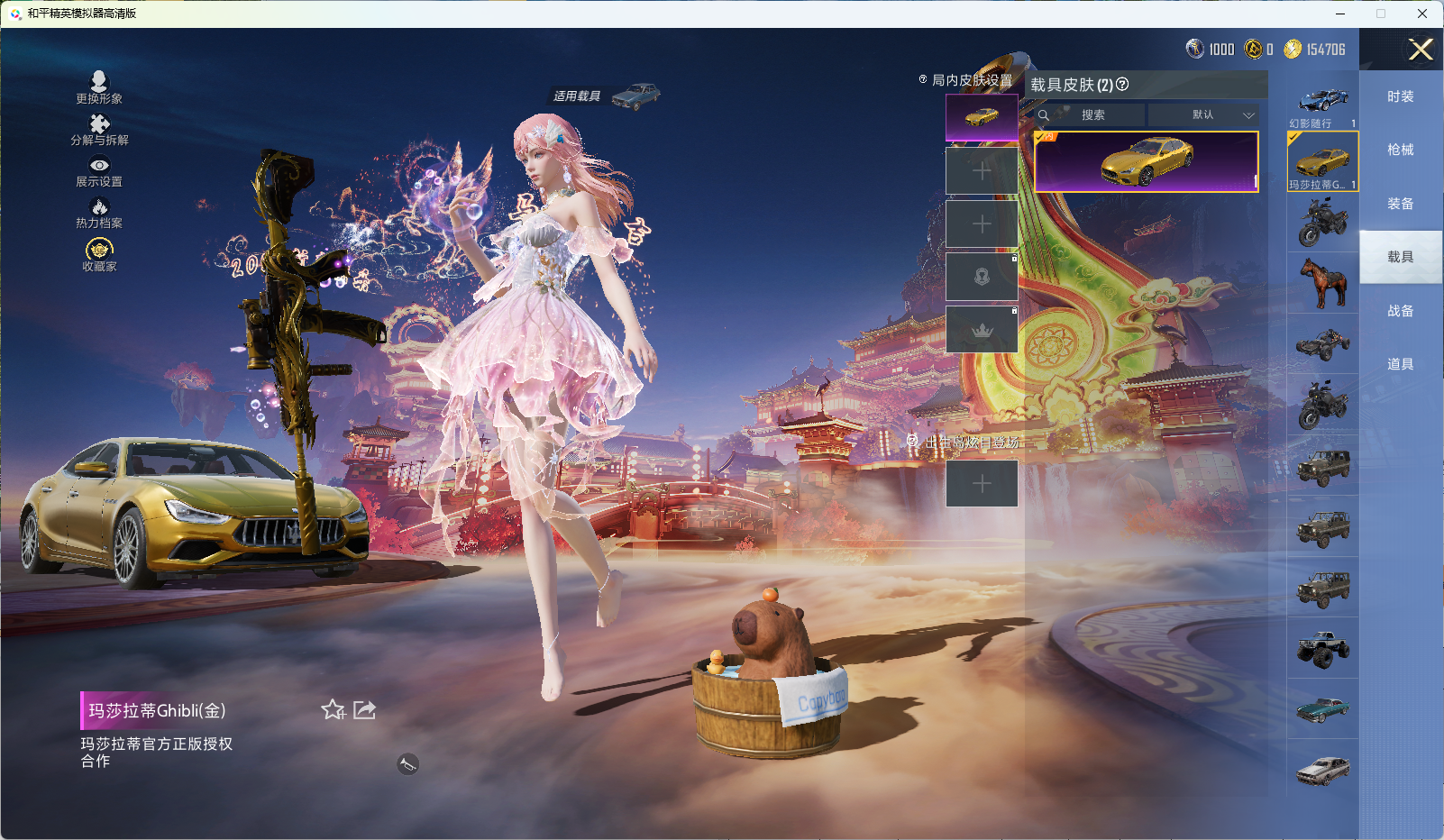Select the brown horse vehicle thumbnail
Screen dimensions: 1444x840
click(x=1322, y=283)
